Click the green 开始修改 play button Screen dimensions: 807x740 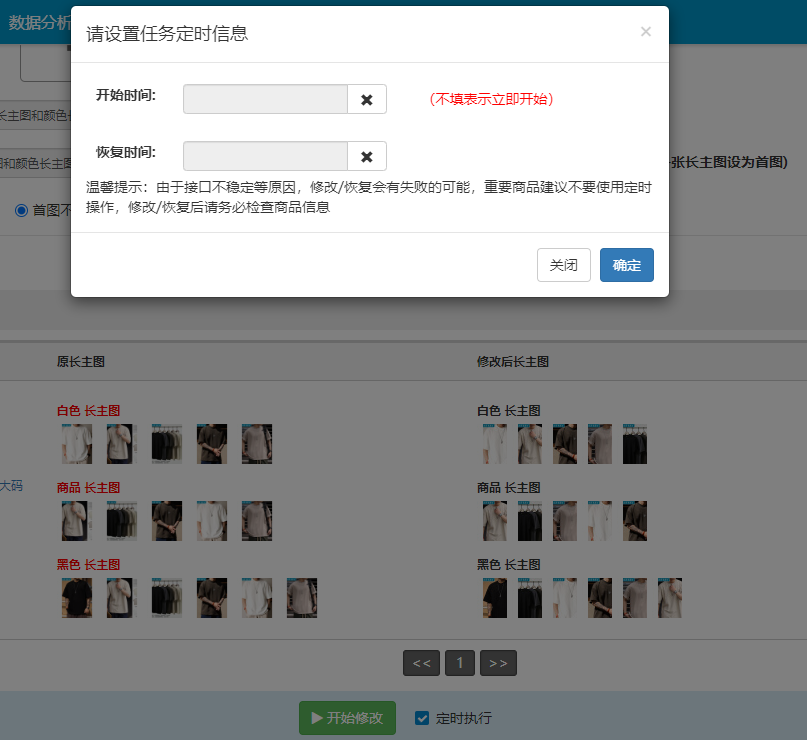(347, 718)
